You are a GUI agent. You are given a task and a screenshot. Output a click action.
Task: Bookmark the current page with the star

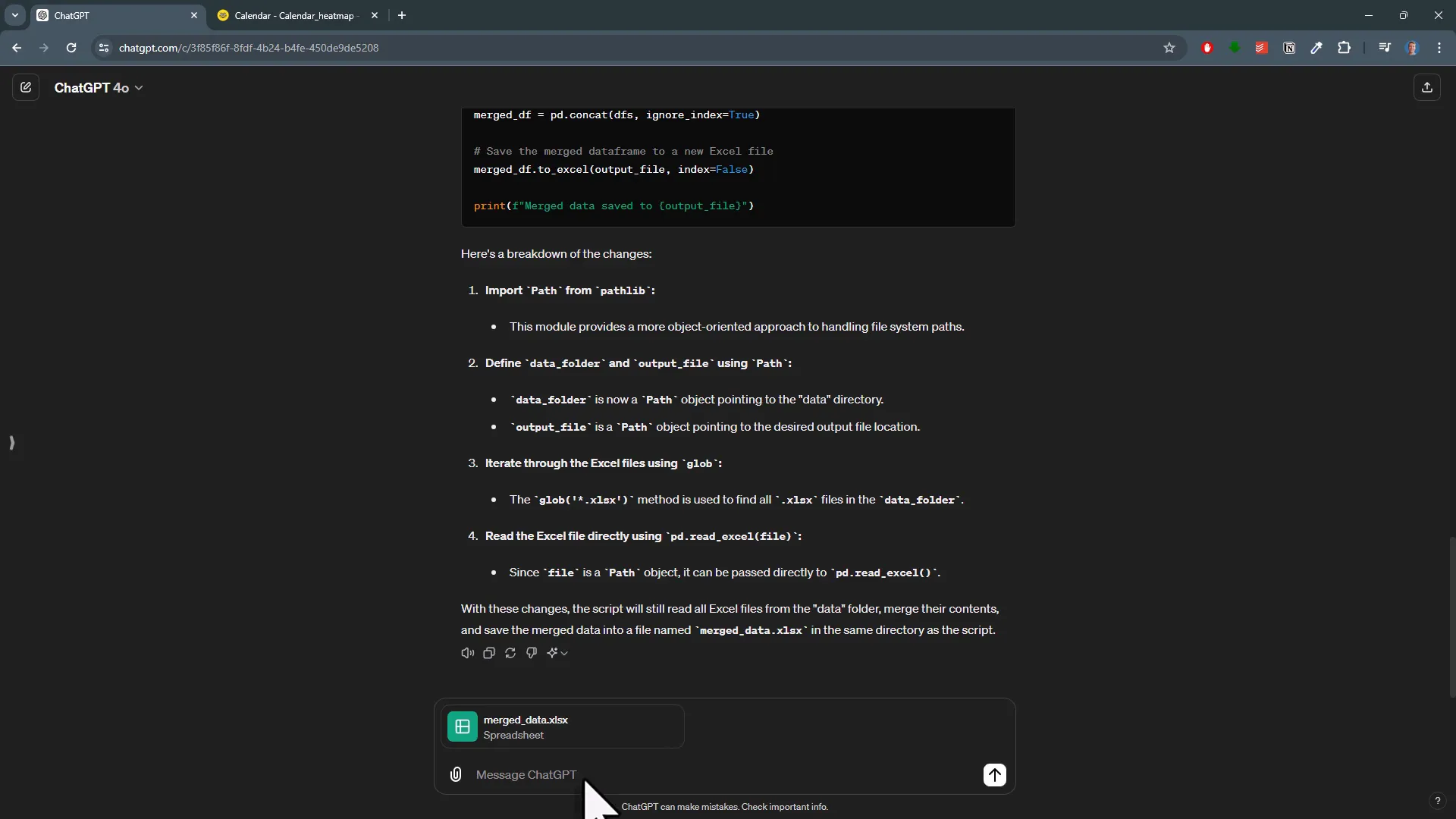pyautogui.click(x=1169, y=48)
